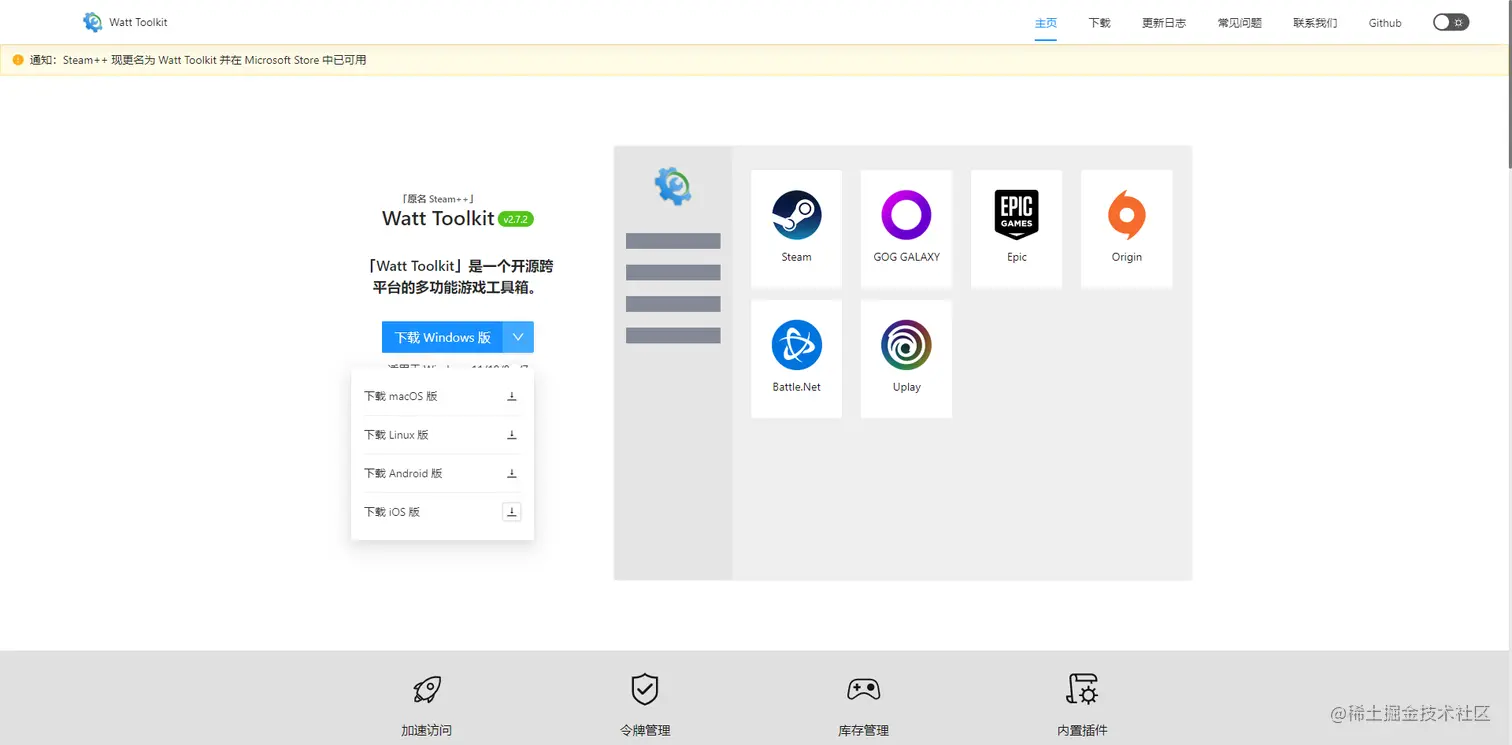Click the orange notification warning icon
The width and height of the screenshot is (1512, 745).
(x=18, y=60)
